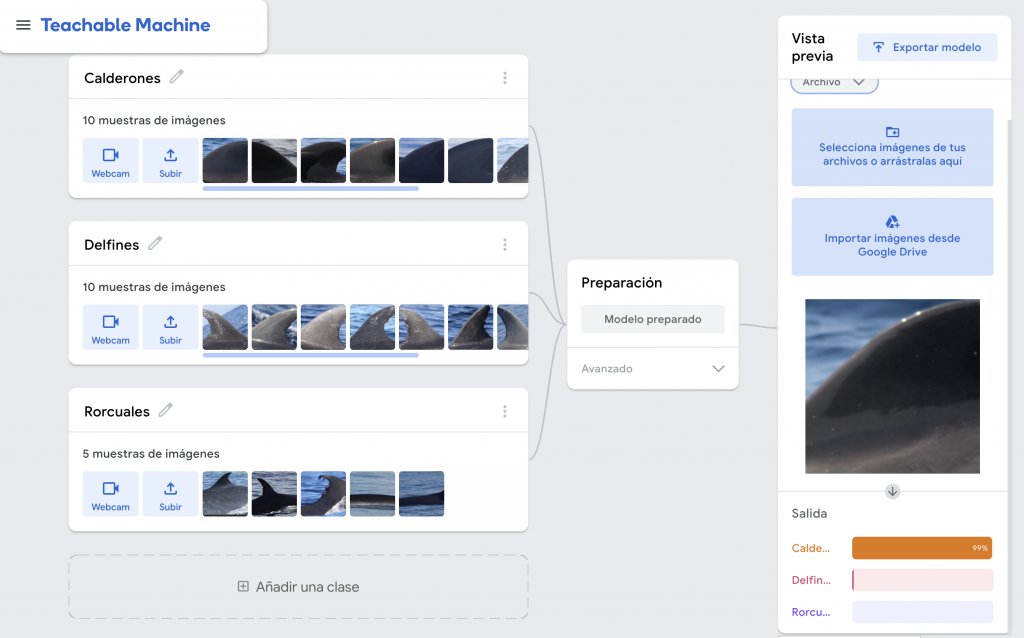
Task: Open the Rorcuales class options menu
Action: coord(505,411)
